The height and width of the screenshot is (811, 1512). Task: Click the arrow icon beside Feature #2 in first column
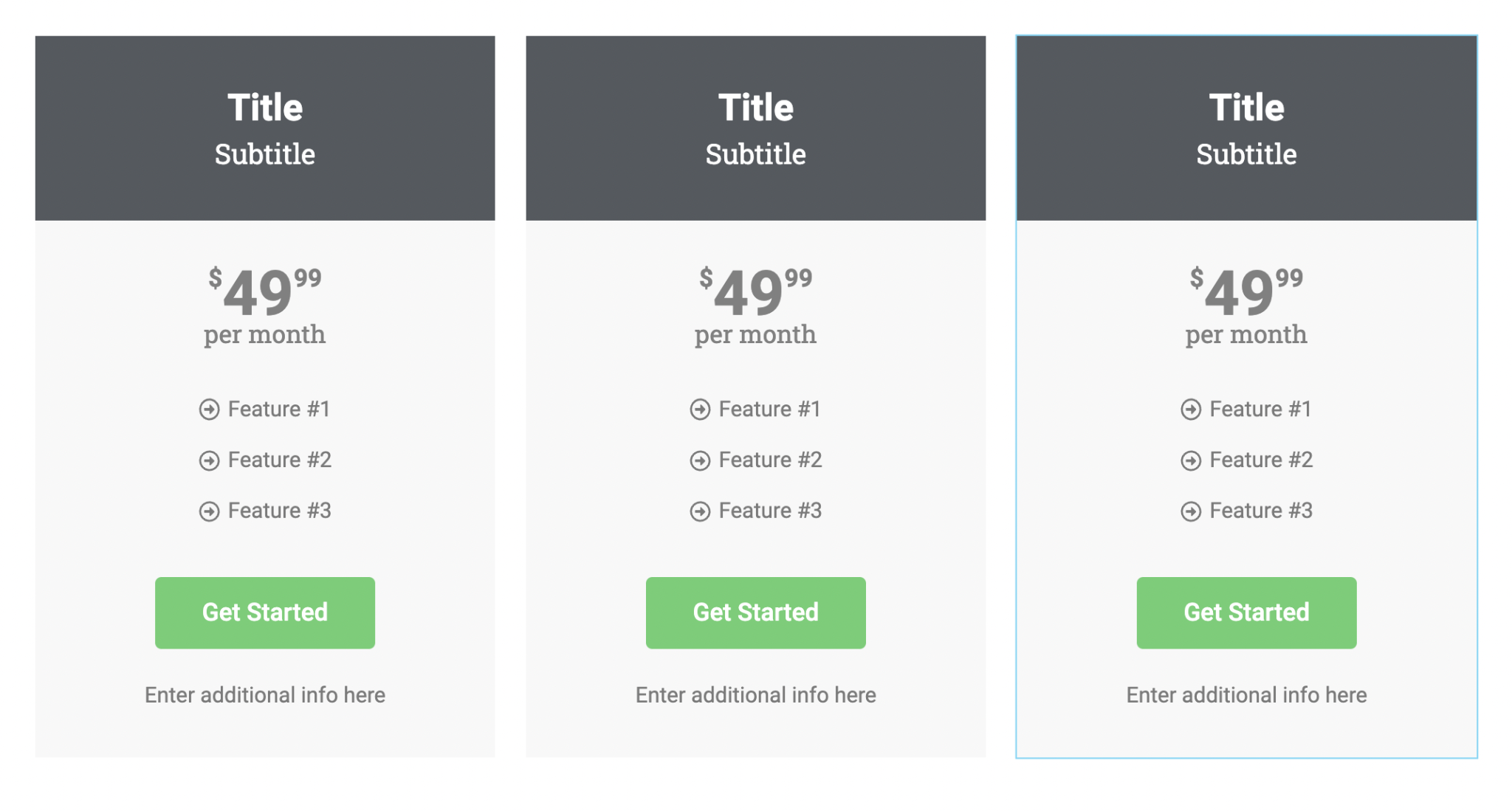coord(210,460)
